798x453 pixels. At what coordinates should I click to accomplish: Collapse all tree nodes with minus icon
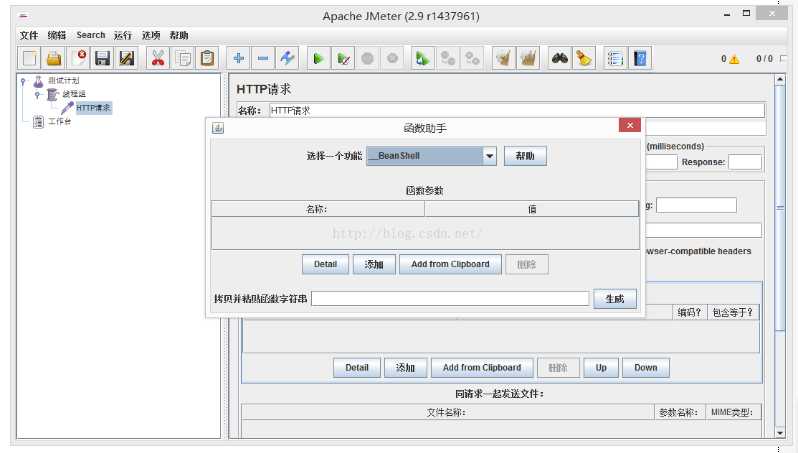(263, 59)
